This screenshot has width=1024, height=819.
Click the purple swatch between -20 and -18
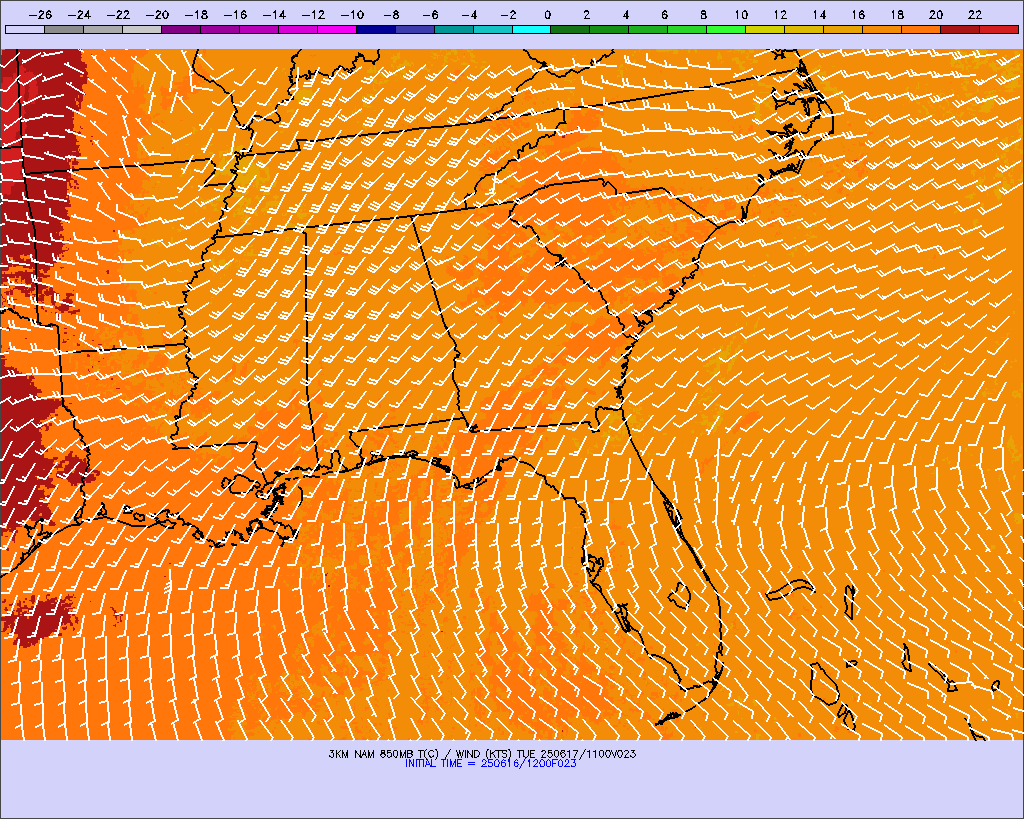tap(181, 29)
